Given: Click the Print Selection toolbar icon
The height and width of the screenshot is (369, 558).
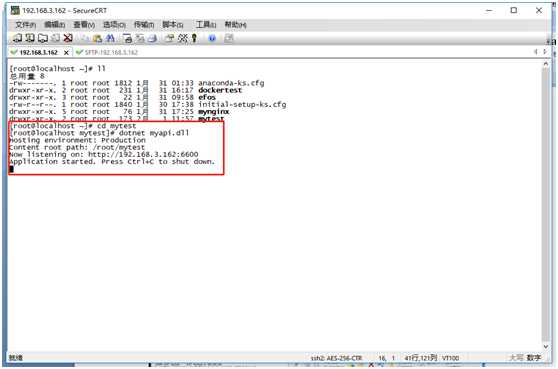Looking at the screenshot, I should (x=140, y=38).
